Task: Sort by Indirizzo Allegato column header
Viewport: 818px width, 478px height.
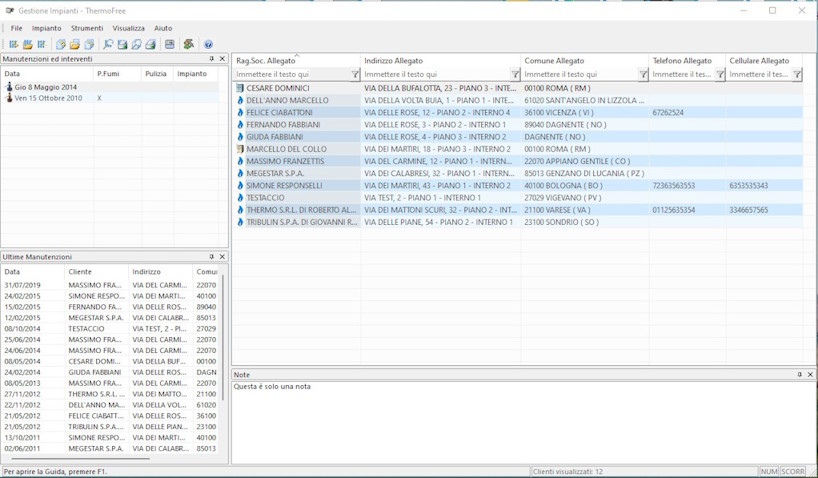Action: tap(440, 61)
